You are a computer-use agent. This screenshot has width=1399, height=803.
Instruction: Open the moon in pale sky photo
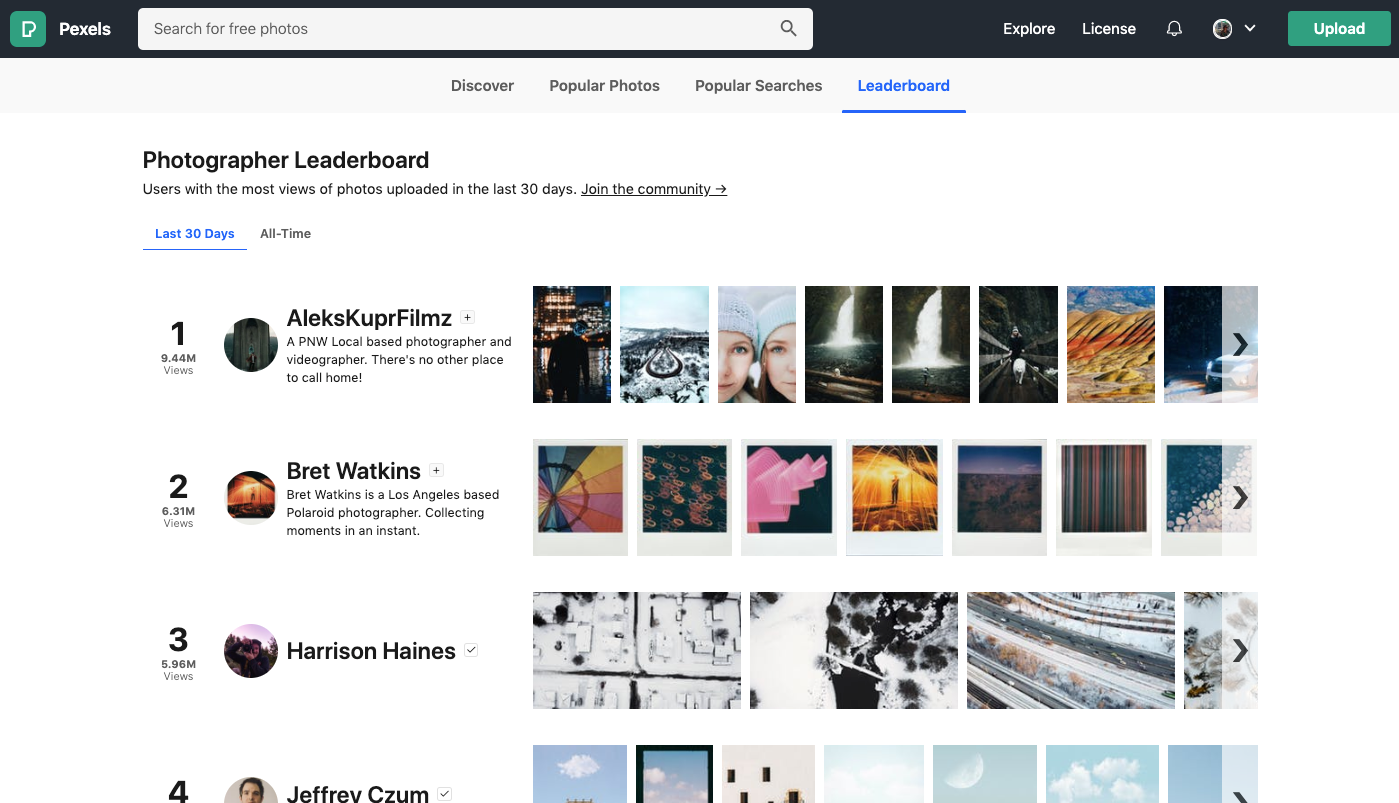coord(985,774)
